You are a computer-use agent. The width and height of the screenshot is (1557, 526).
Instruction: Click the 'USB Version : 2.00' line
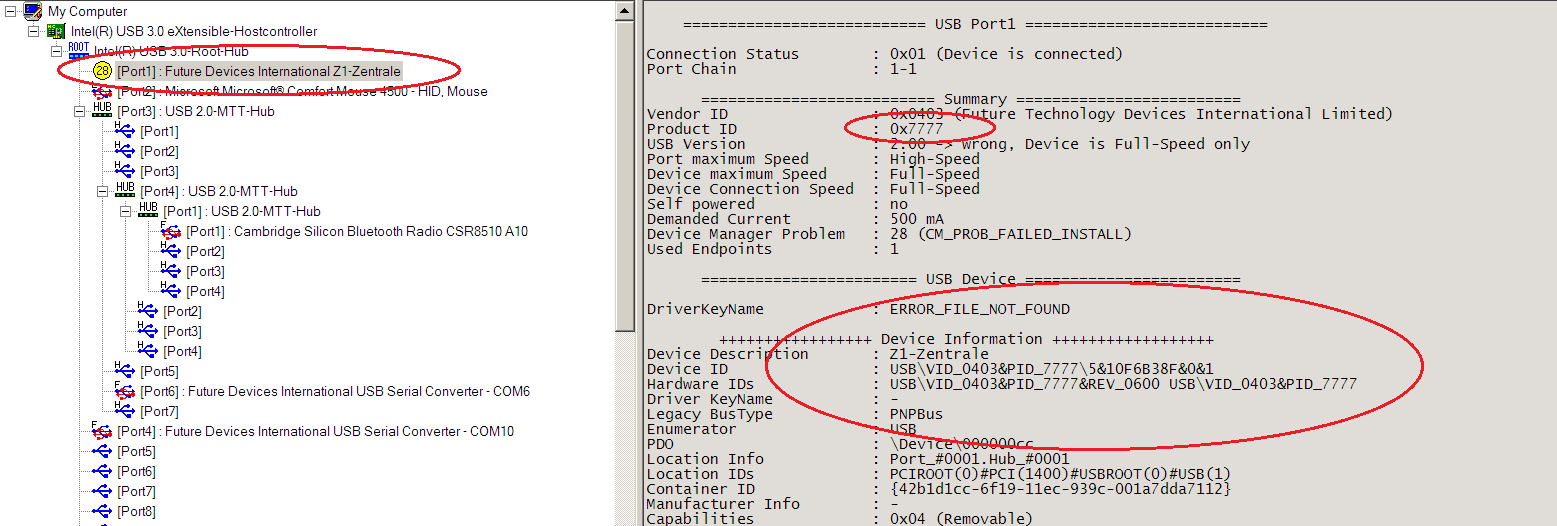tap(948, 144)
